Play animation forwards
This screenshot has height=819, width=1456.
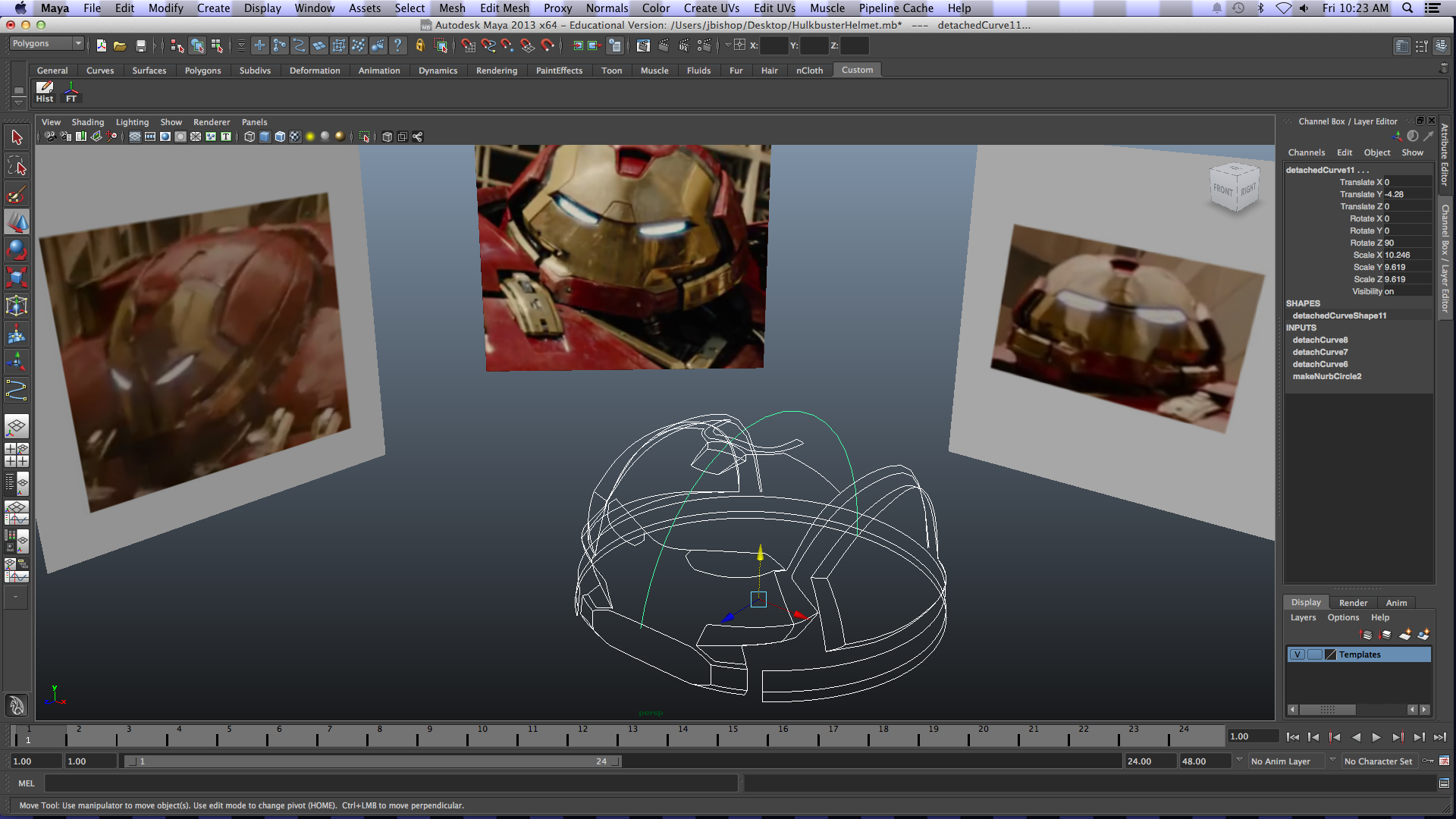(x=1376, y=737)
